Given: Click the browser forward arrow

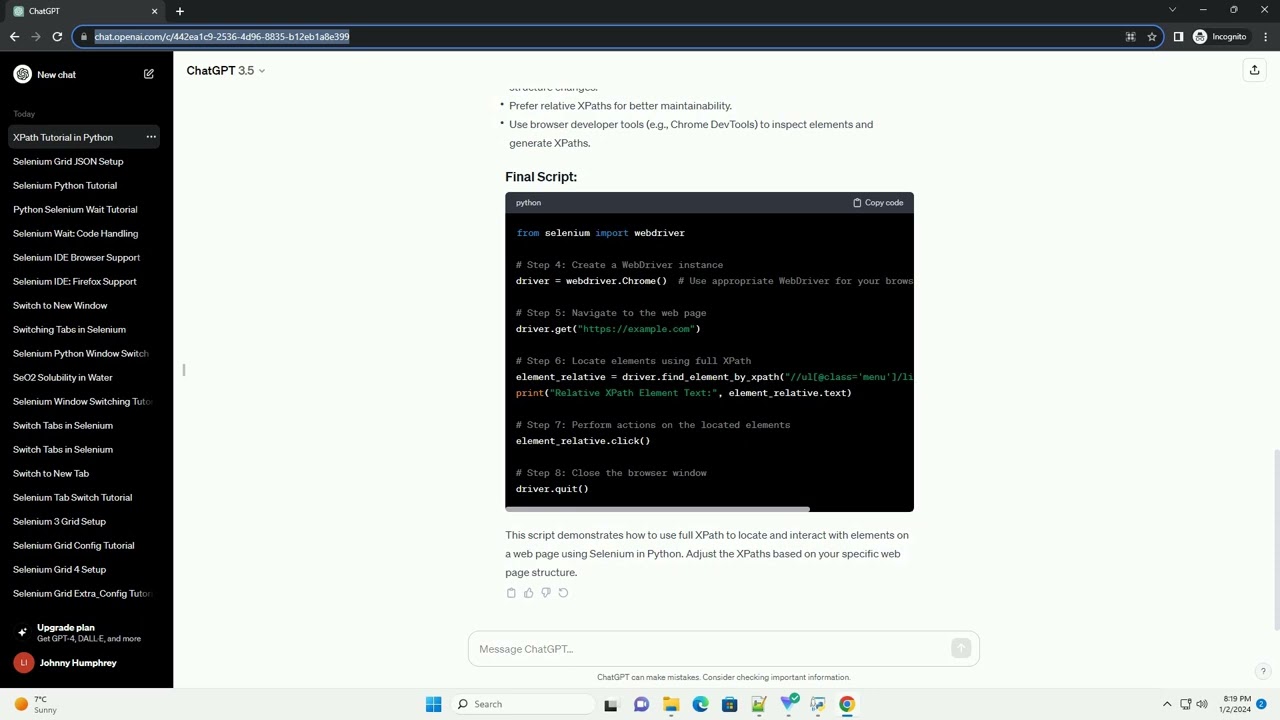Looking at the screenshot, I should (x=36, y=37).
